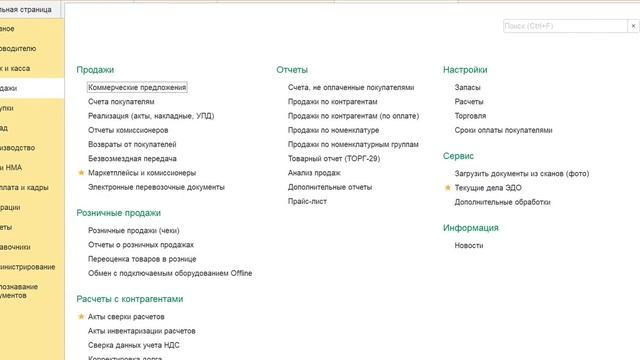Open Безвозмездная передача

132,159
